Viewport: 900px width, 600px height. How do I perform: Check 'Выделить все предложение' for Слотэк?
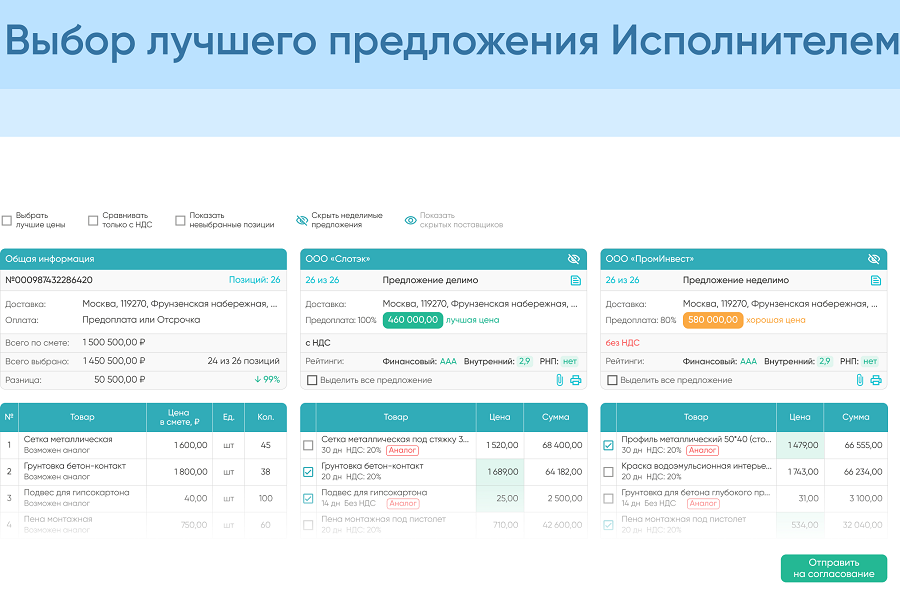click(312, 380)
